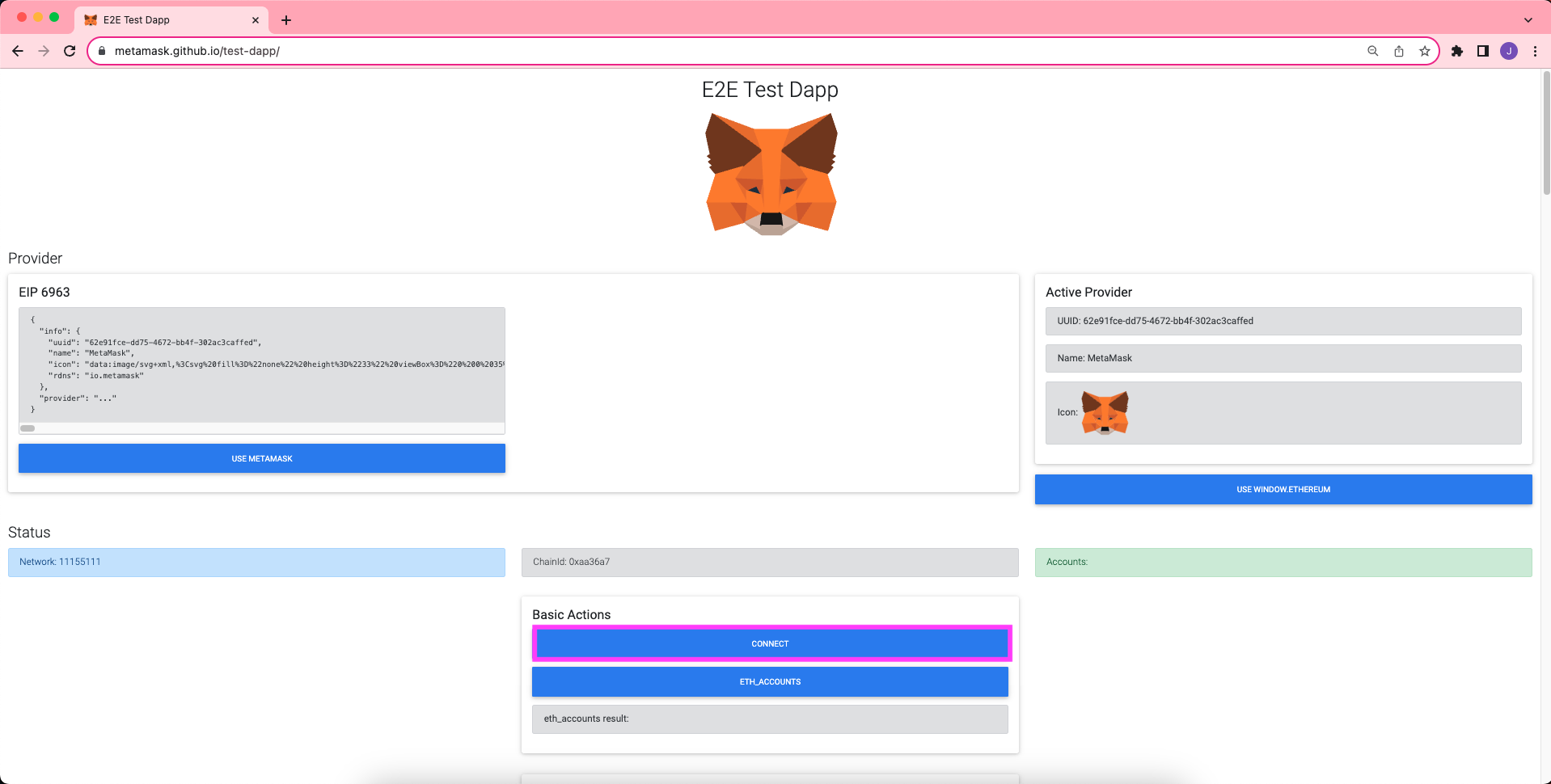Screen dimensions: 1551x784
Task: Click the UUID field in Active Provider
Action: coord(1283,321)
